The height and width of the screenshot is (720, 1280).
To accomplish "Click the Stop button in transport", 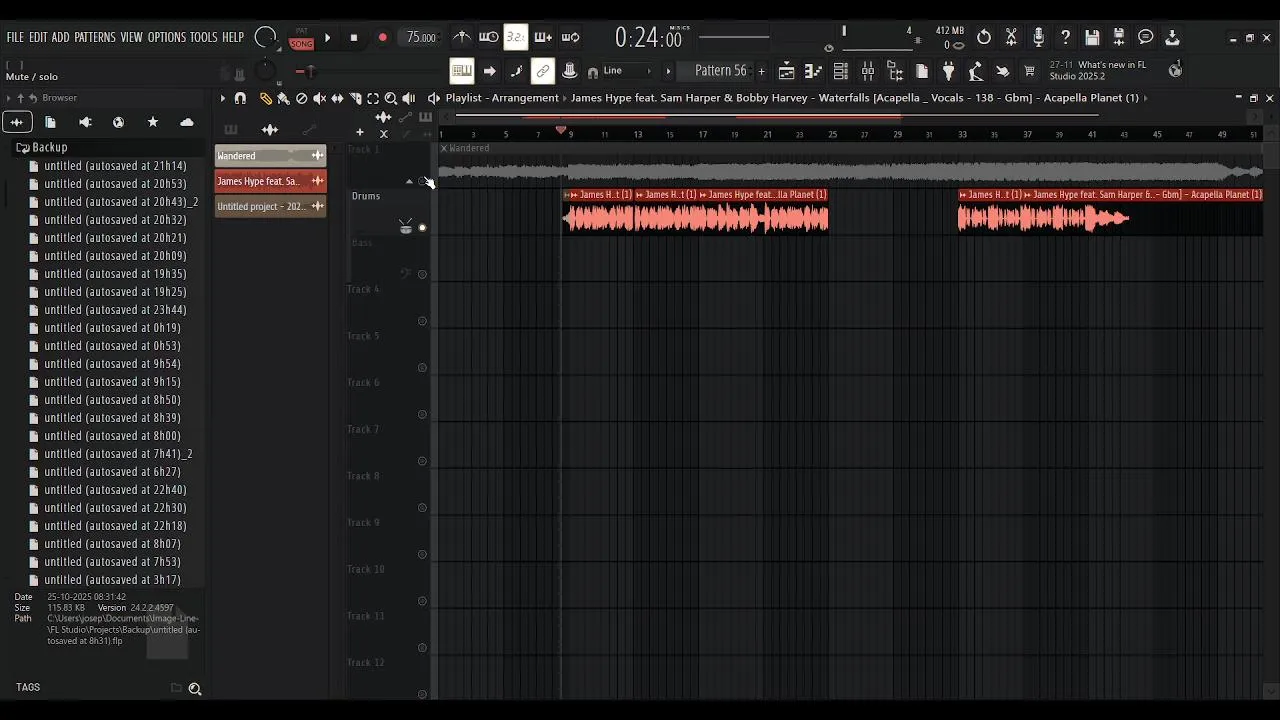I will 354,38.
